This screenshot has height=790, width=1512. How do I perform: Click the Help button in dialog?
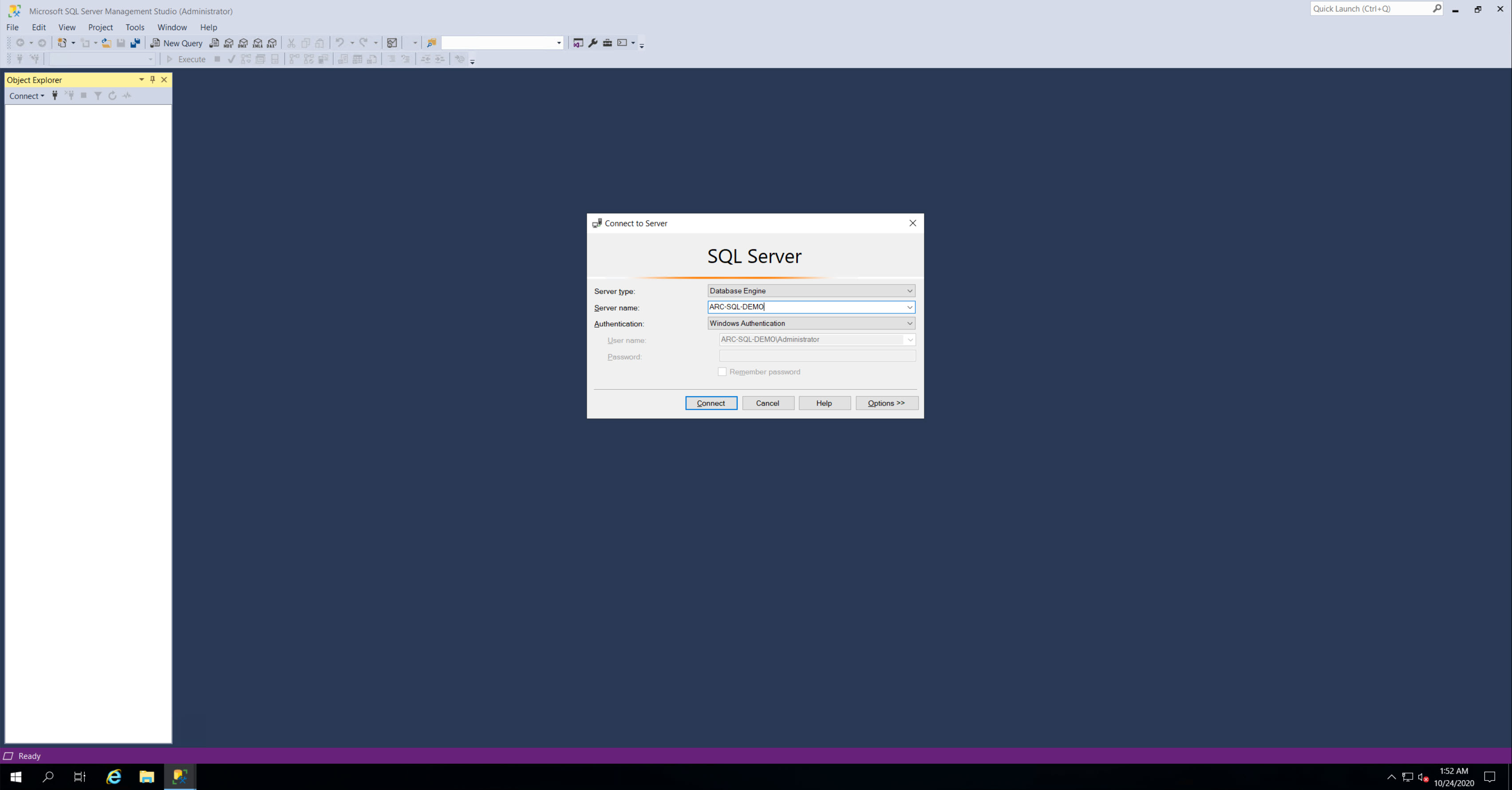824,403
